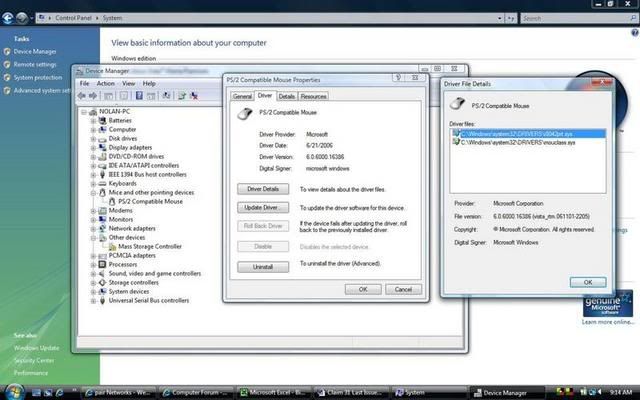Click the Update Driver button
The height and width of the screenshot is (400, 640).
(x=263, y=208)
